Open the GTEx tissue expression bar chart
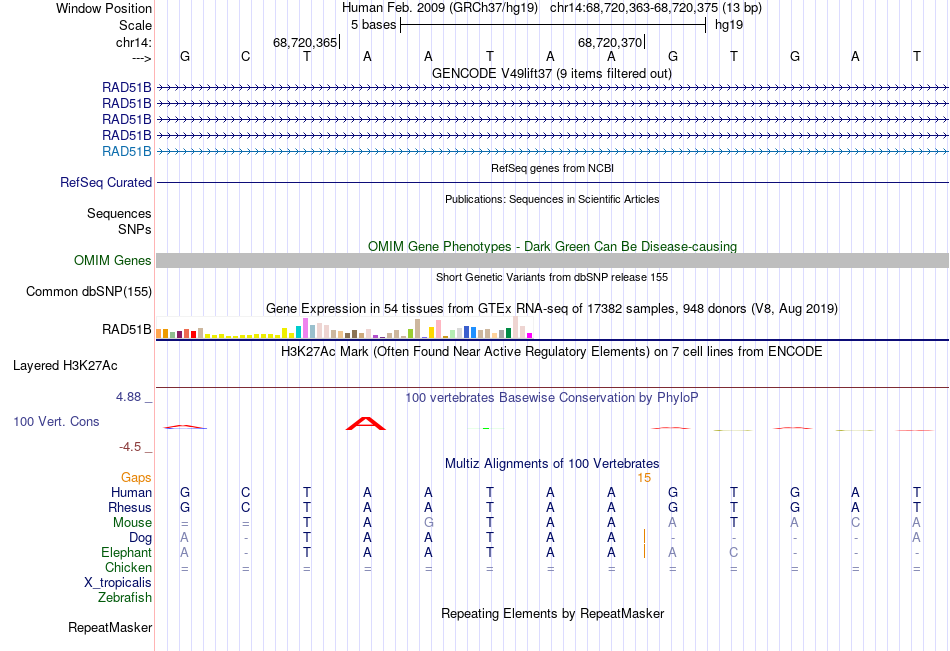The image size is (950, 651). [344, 327]
